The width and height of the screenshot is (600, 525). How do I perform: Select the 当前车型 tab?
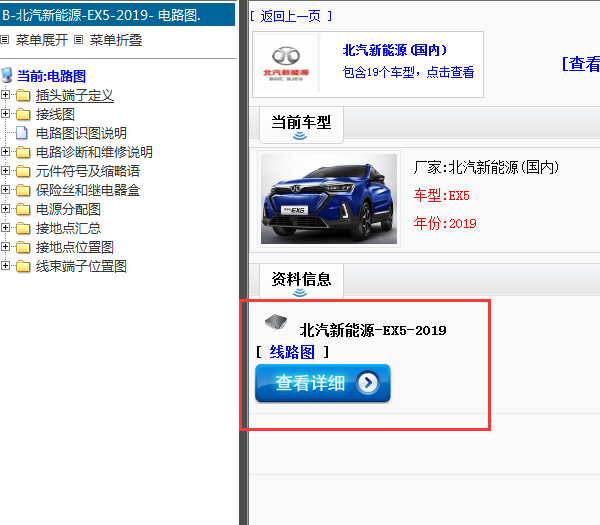coord(301,125)
